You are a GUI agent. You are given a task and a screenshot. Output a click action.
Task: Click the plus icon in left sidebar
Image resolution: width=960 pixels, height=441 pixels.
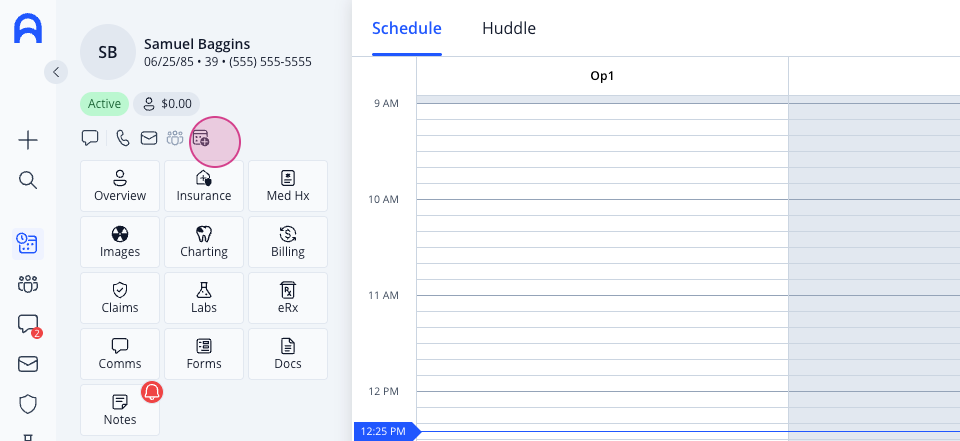click(x=28, y=141)
